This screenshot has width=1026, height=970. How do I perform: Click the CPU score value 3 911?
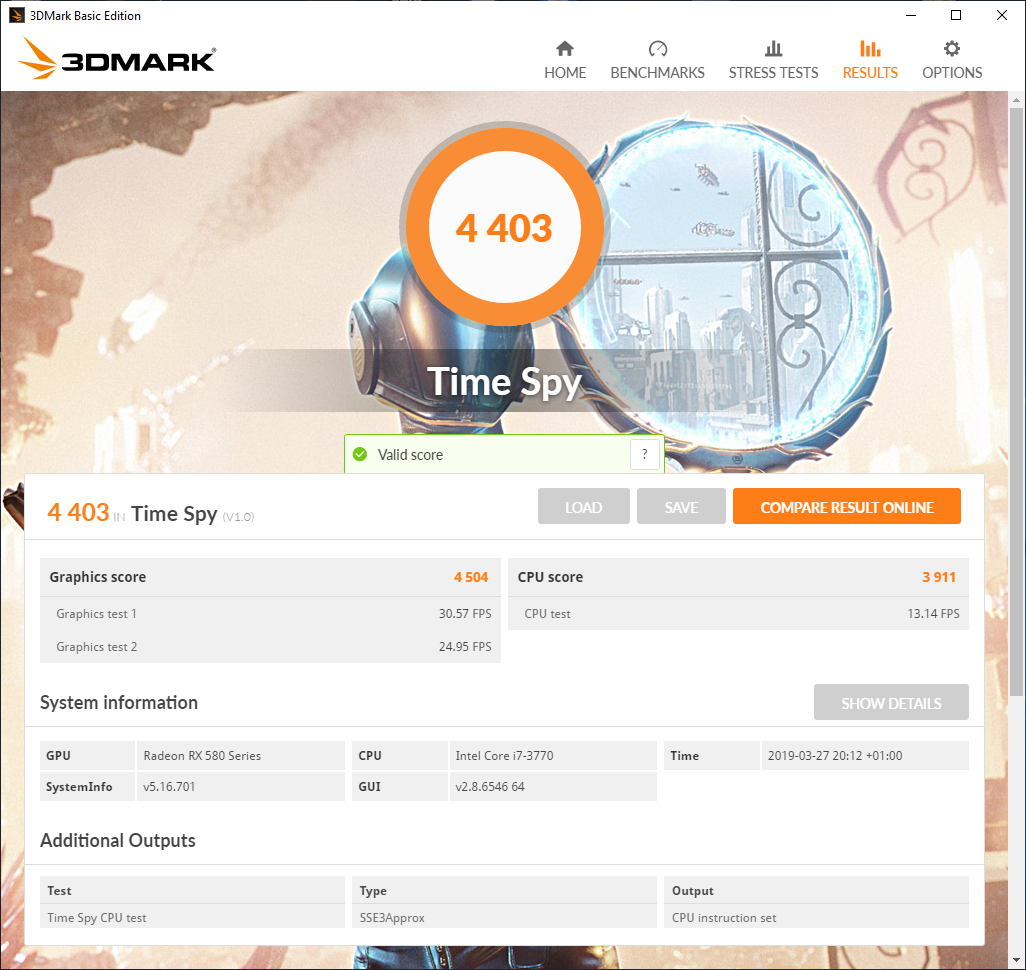(939, 577)
